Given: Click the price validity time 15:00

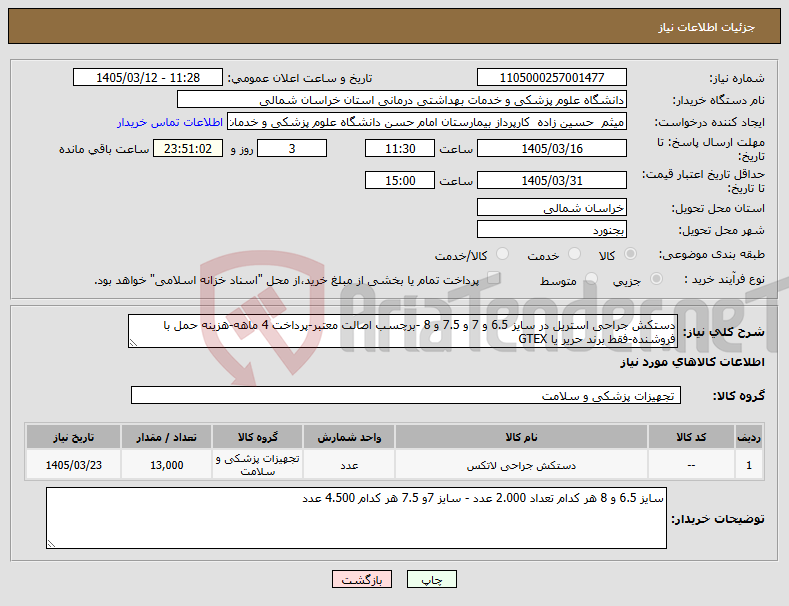Looking at the screenshot, I should pyautogui.click(x=400, y=180).
